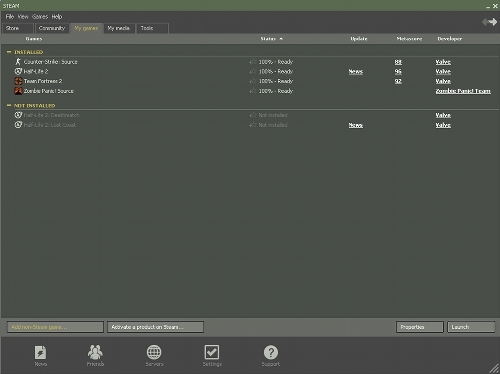Open News link for Half-Life 2: Lost Coast
The height and width of the screenshot is (374, 500).
click(x=356, y=125)
